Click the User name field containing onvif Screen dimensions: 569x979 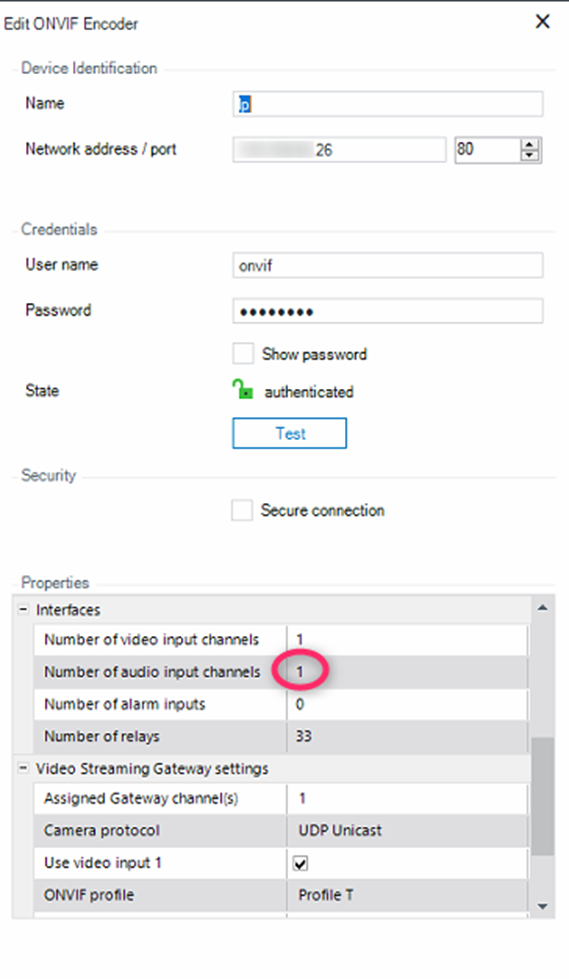coord(388,265)
